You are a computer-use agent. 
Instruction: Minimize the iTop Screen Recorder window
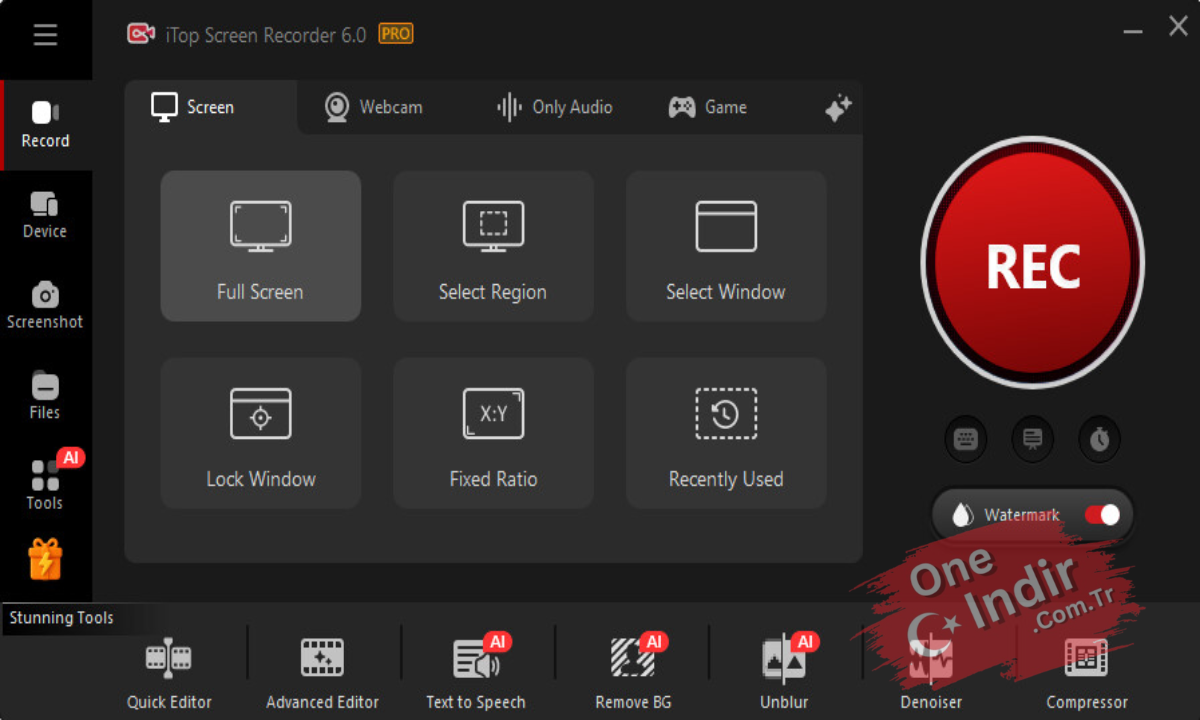1132,33
